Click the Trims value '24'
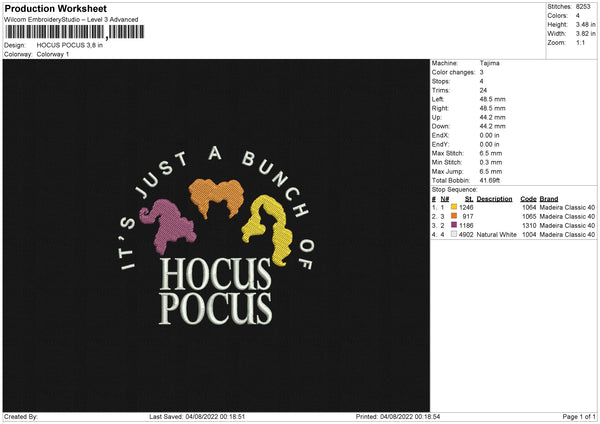 483,90
